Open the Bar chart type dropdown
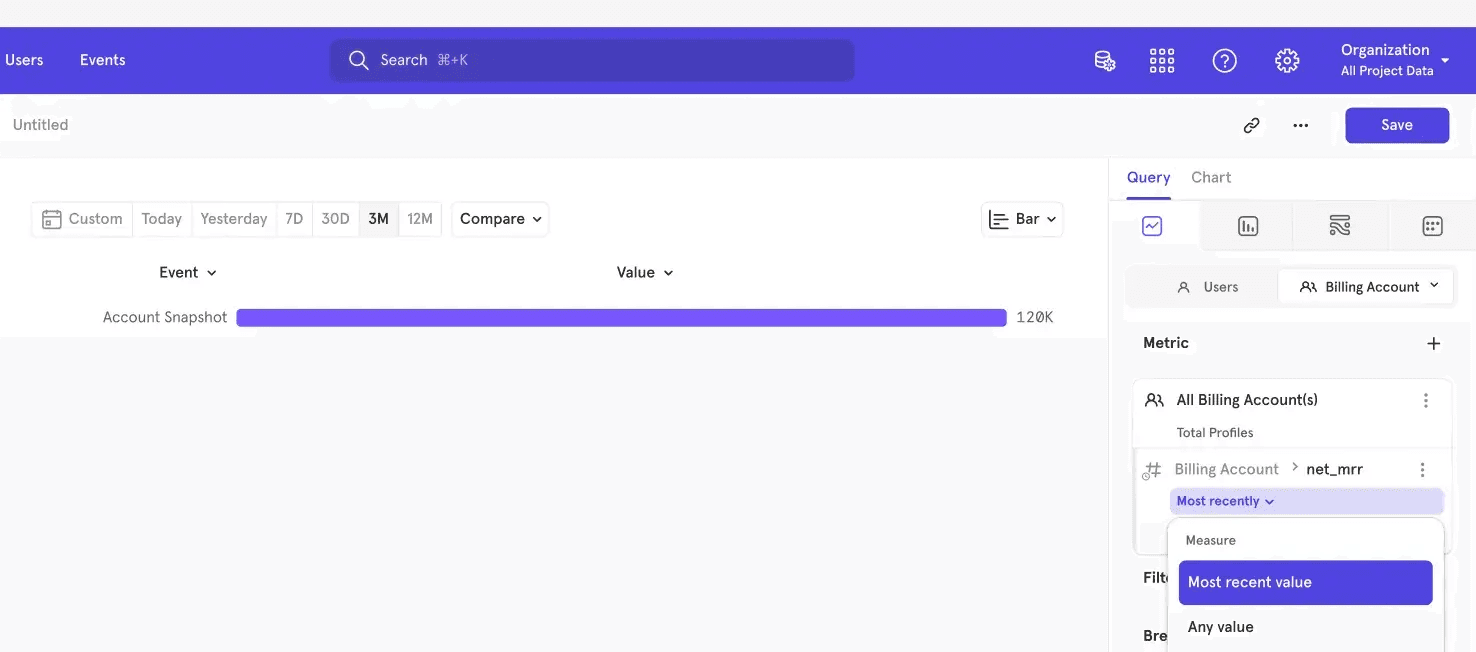 pyautogui.click(x=1022, y=219)
